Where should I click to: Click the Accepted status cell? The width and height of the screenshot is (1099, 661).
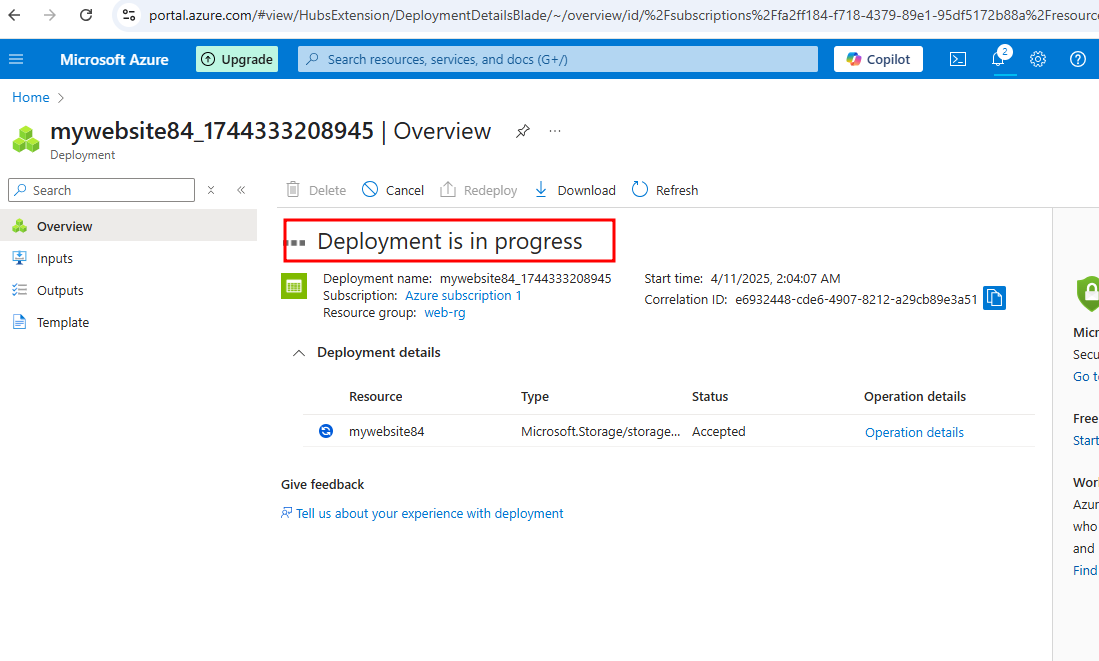(x=718, y=432)
